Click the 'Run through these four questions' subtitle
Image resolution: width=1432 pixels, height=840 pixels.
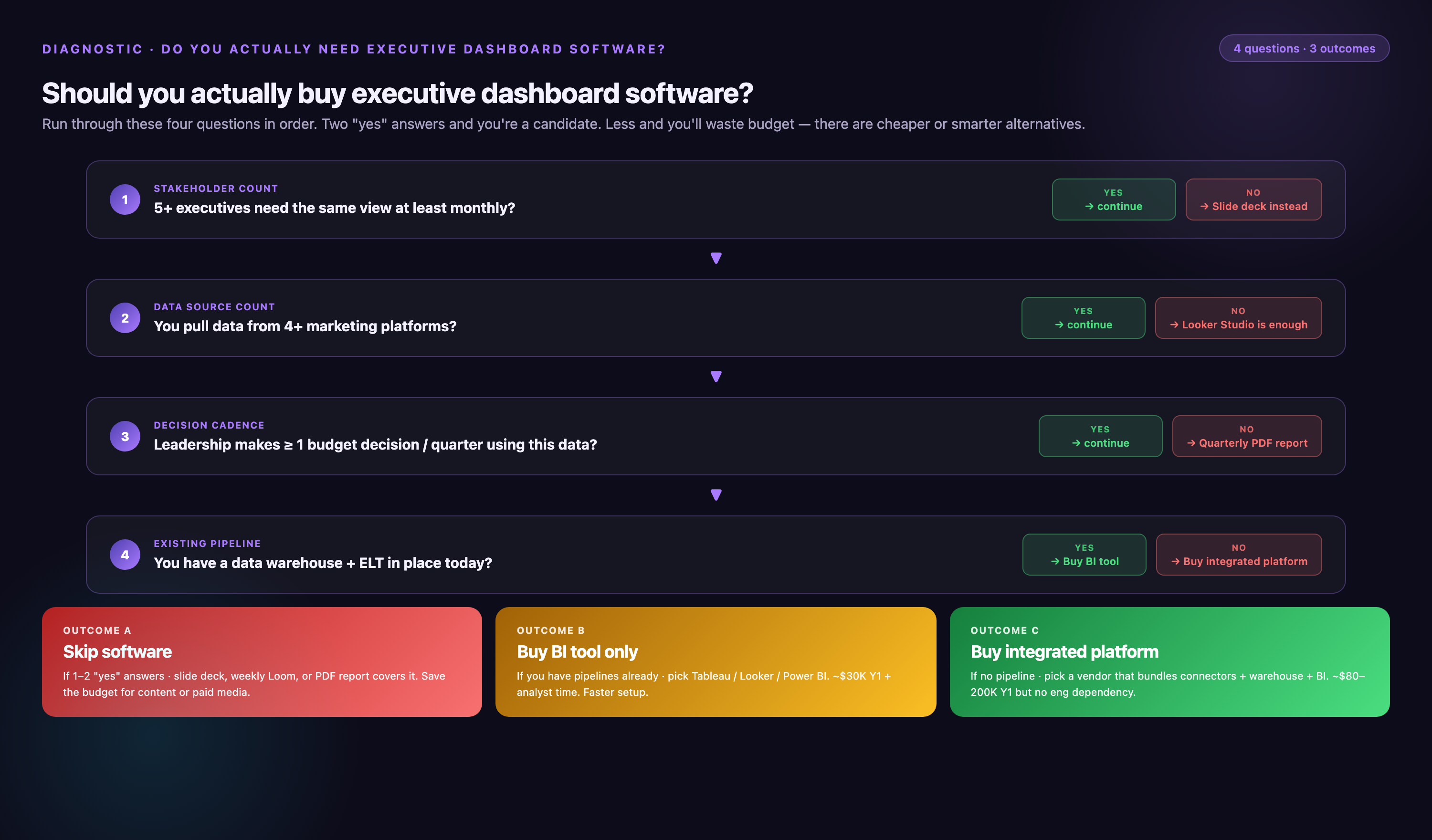[x=563, y=124]
